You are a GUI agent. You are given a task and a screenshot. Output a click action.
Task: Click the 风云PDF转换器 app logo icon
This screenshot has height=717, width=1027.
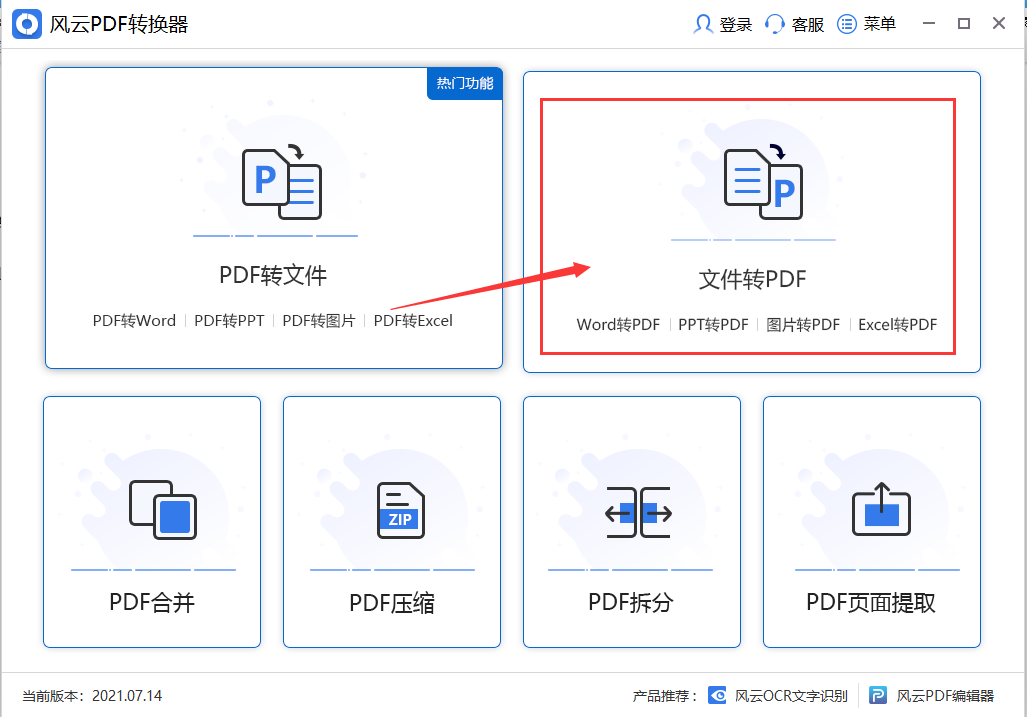pos(27,24)
